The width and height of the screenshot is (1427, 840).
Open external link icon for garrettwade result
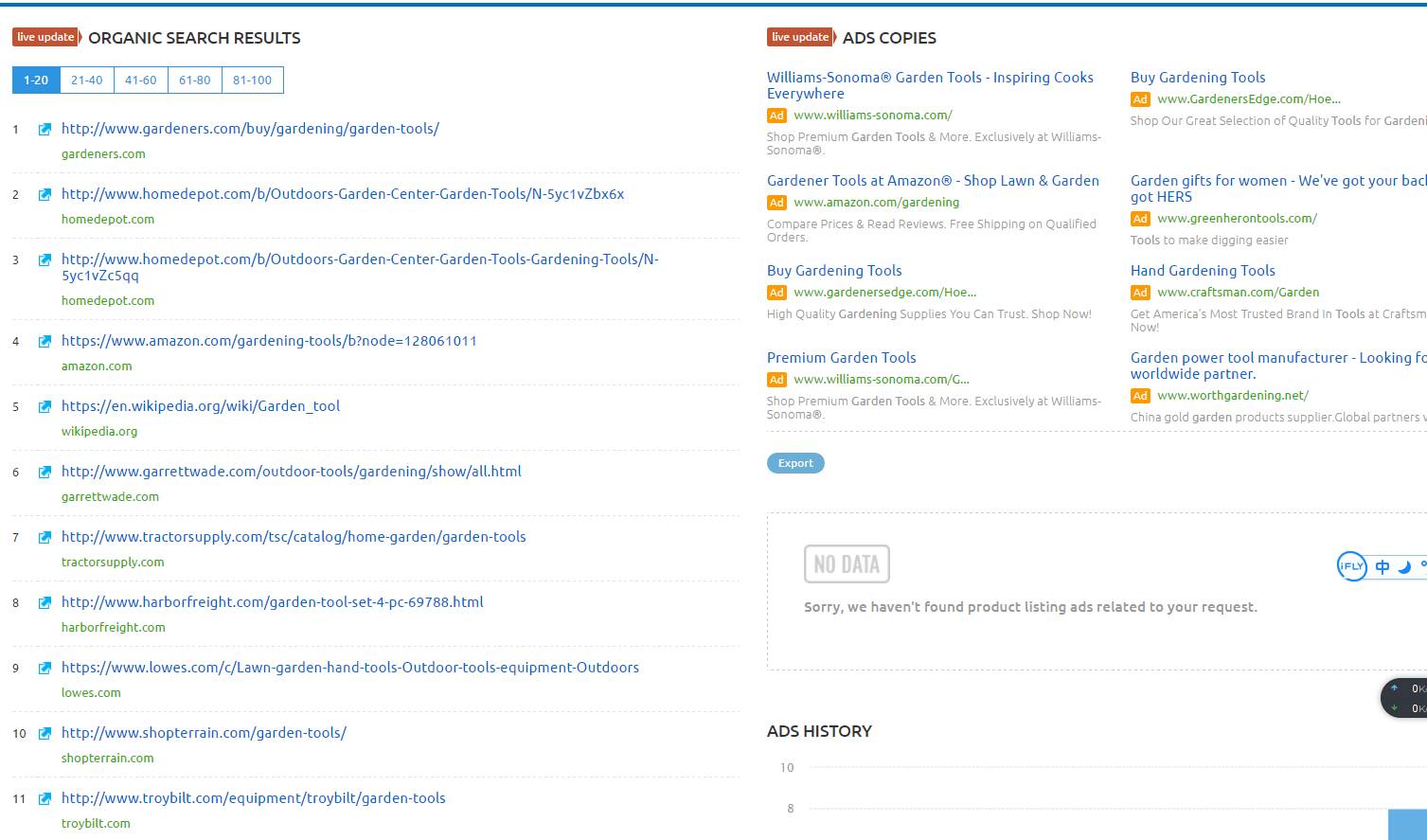click(x=45, y=472)
